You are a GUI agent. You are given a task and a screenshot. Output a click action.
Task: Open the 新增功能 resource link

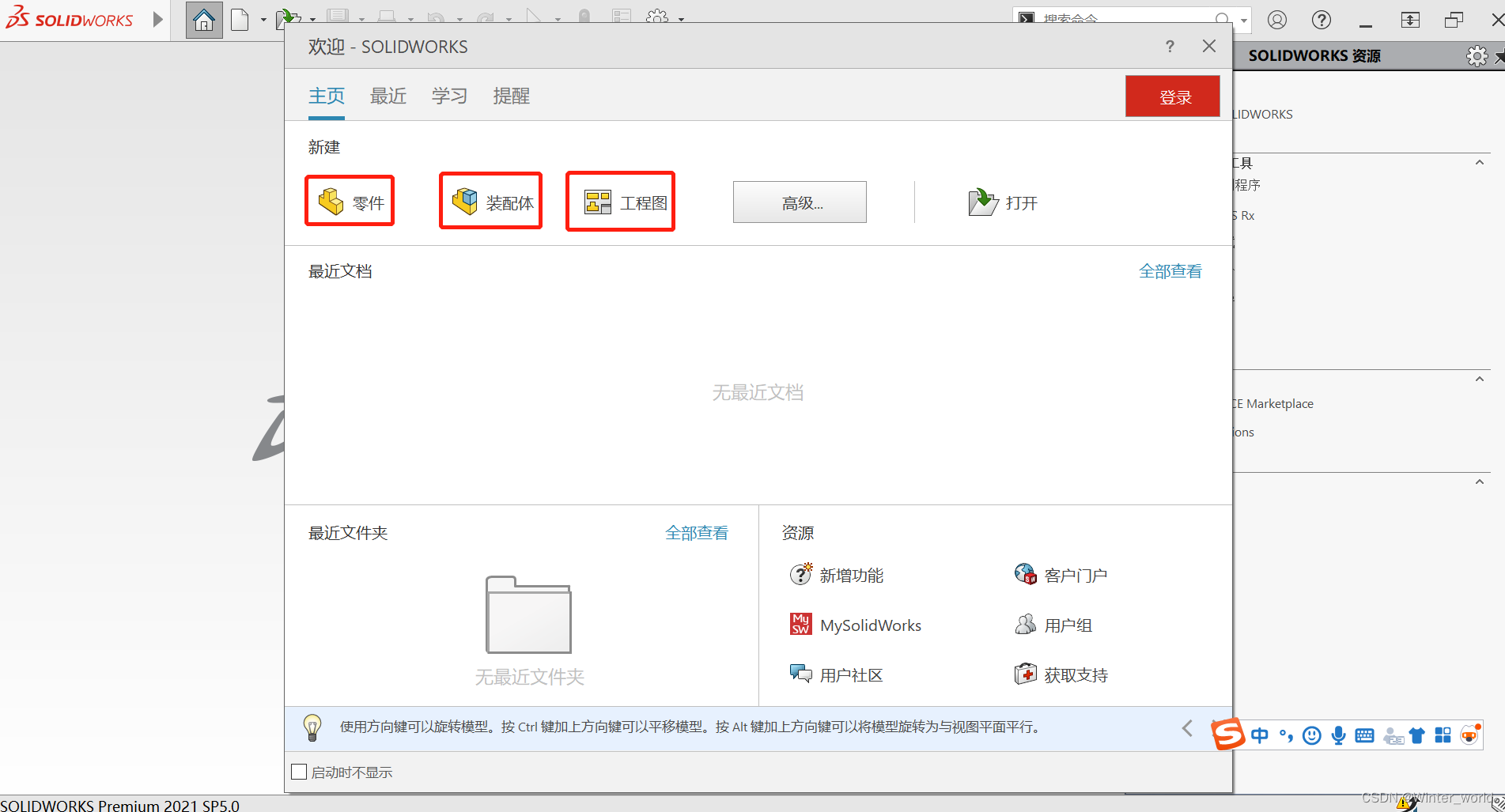(837, 575)
